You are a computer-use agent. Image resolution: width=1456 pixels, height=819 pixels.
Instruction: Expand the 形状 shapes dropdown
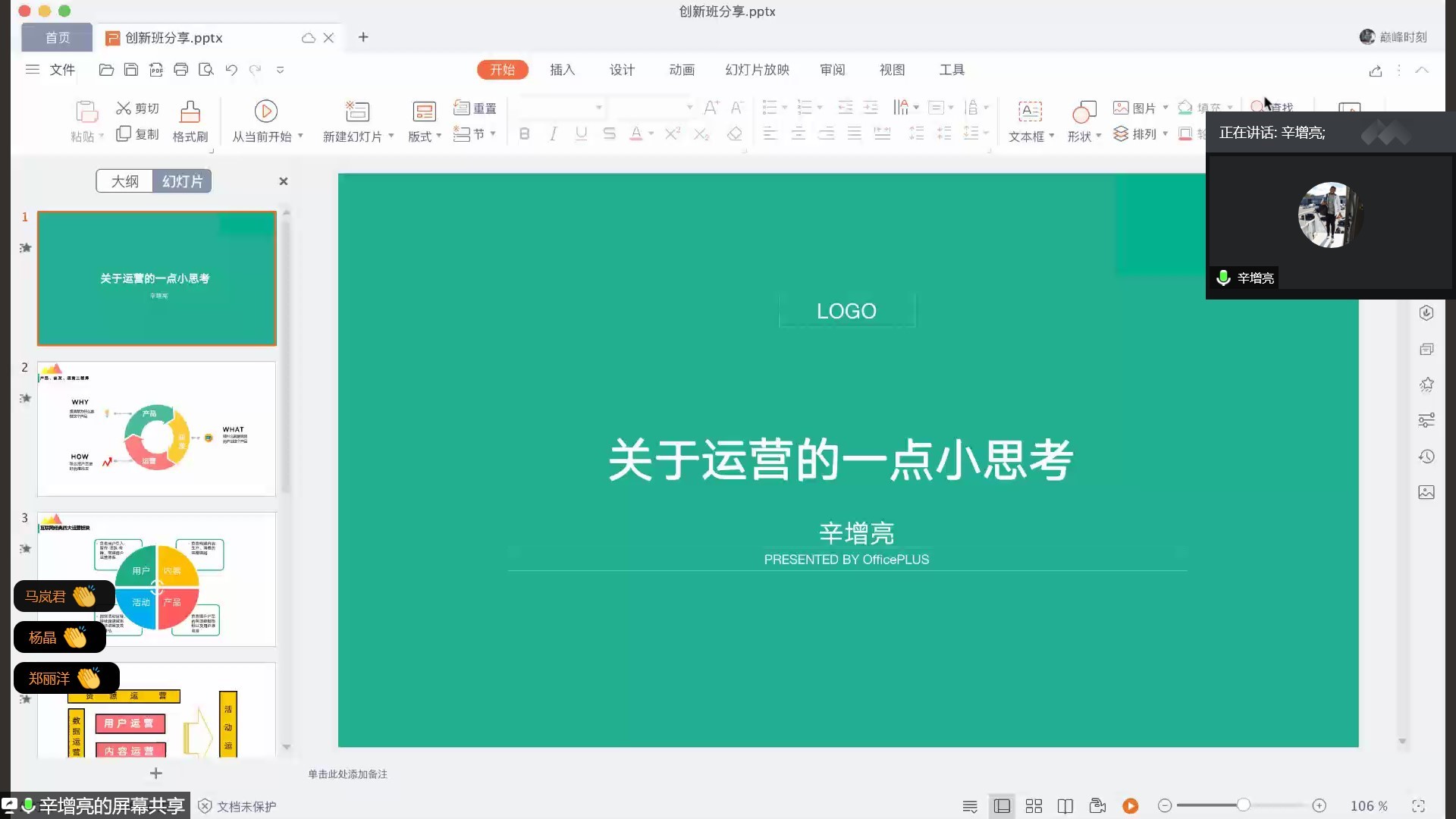click(x=1098, y=136)
